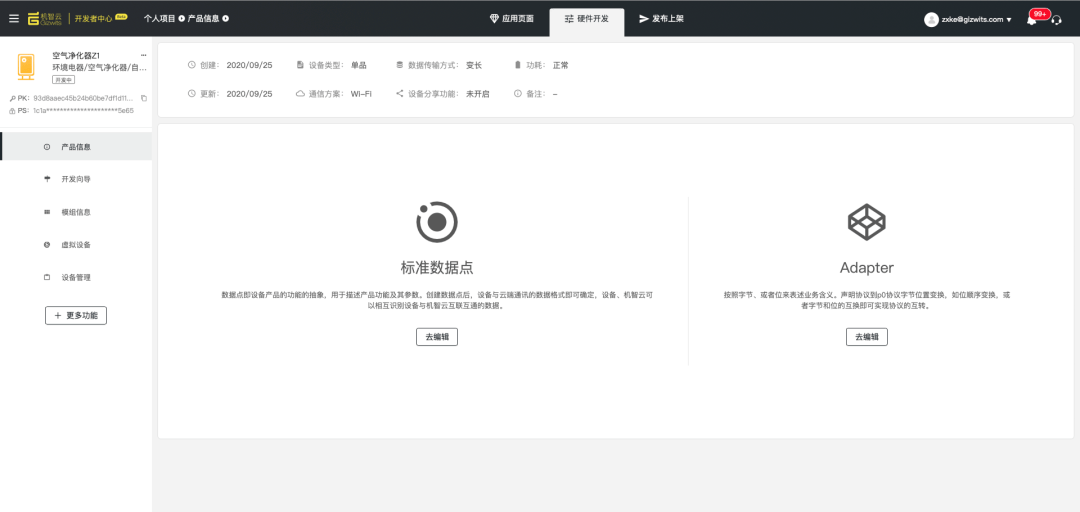Open 虚拟设备 in the sidebar
Image resolution: width=1080 pixels, height=512 pixels.
point(76,245)
